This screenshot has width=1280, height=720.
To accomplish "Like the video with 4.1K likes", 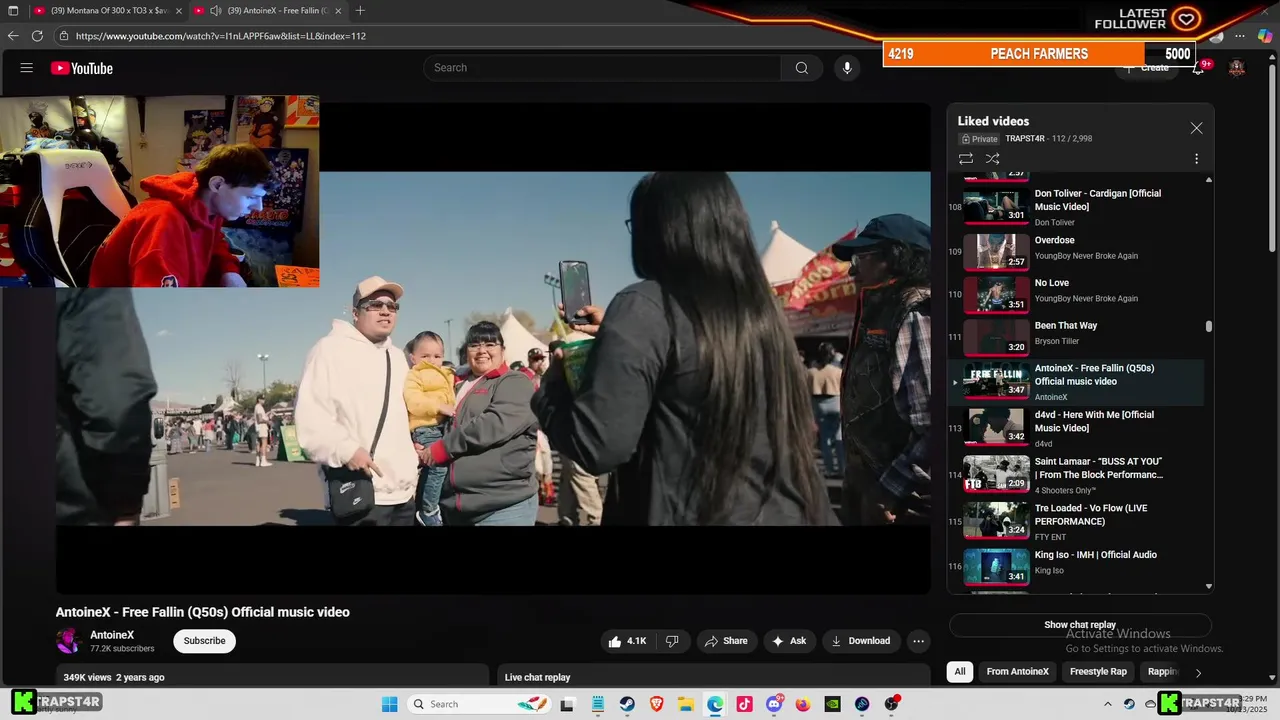I will [627, 641].
